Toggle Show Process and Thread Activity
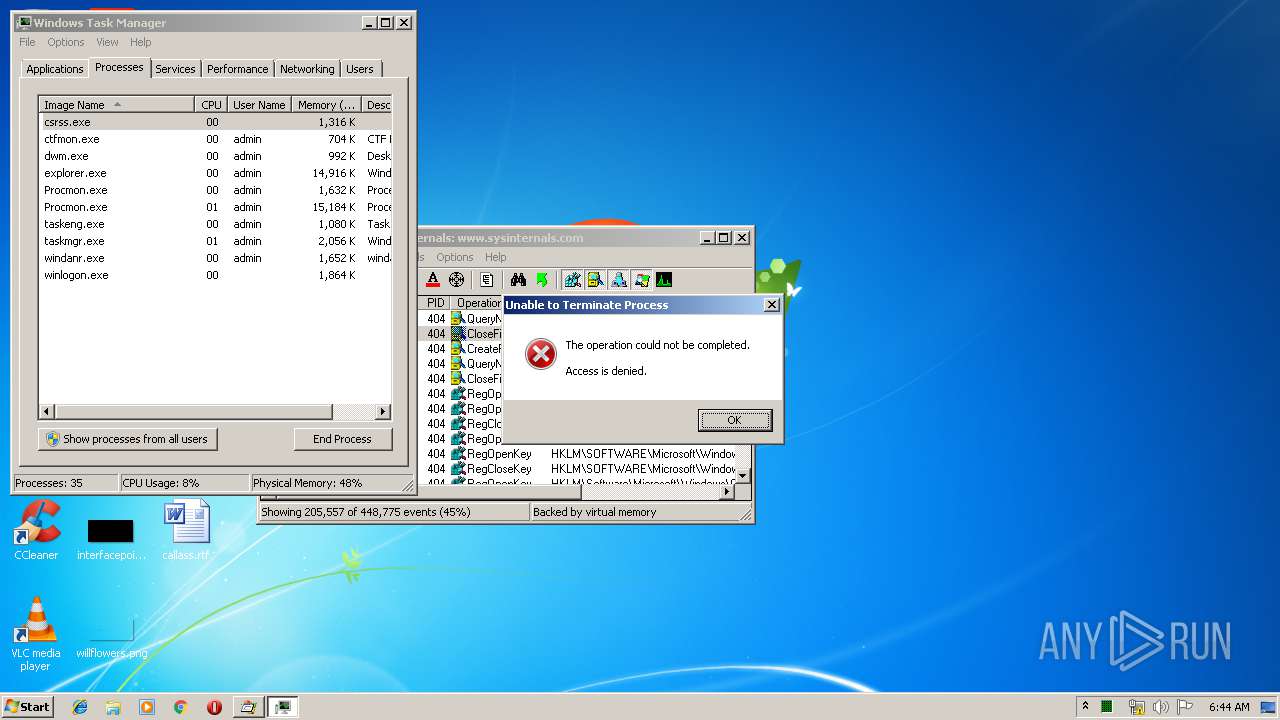Viewport: 1280px width, 720px height. coord(641,280)
